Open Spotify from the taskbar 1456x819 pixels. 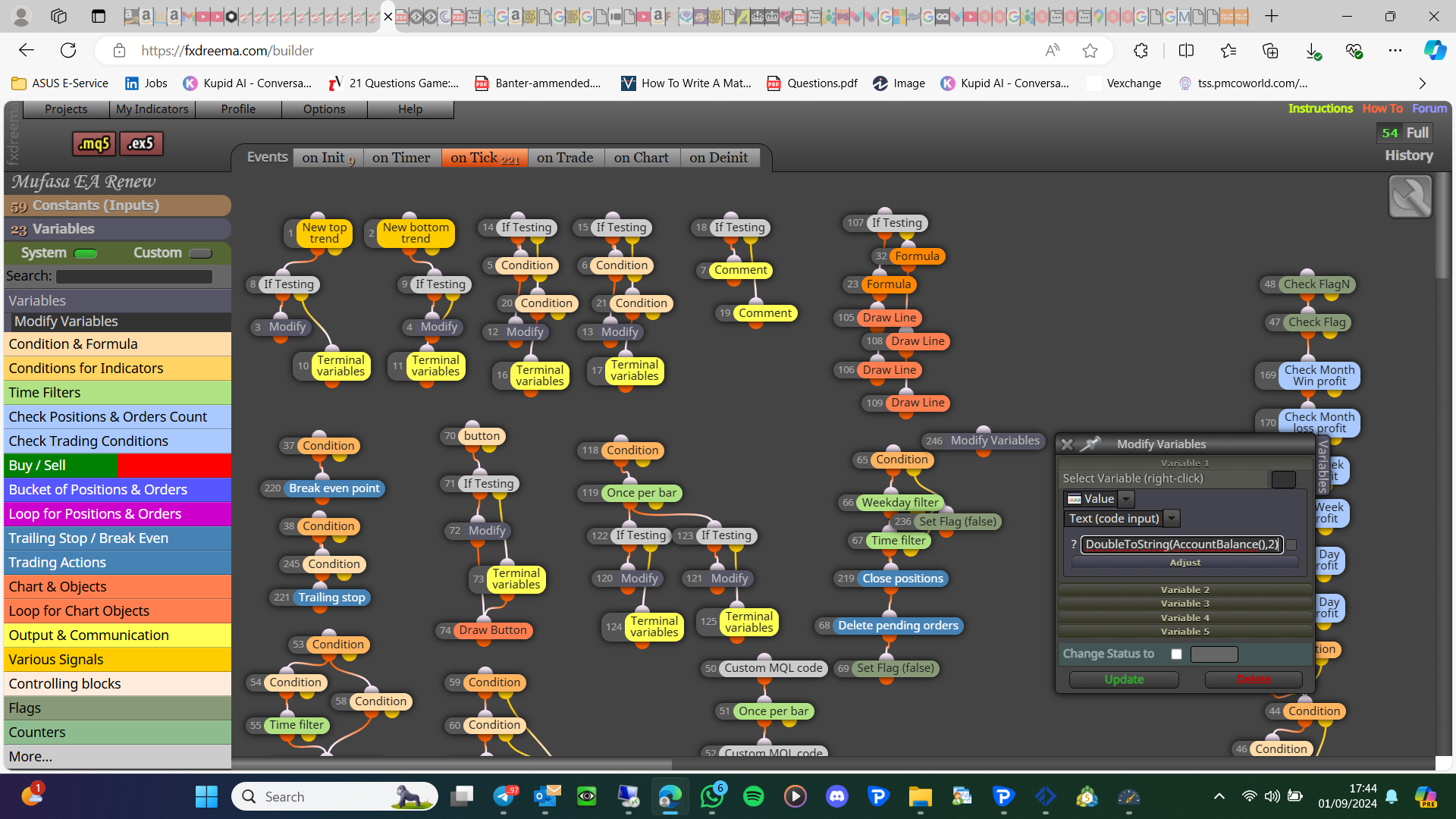(x=753, y=796)
